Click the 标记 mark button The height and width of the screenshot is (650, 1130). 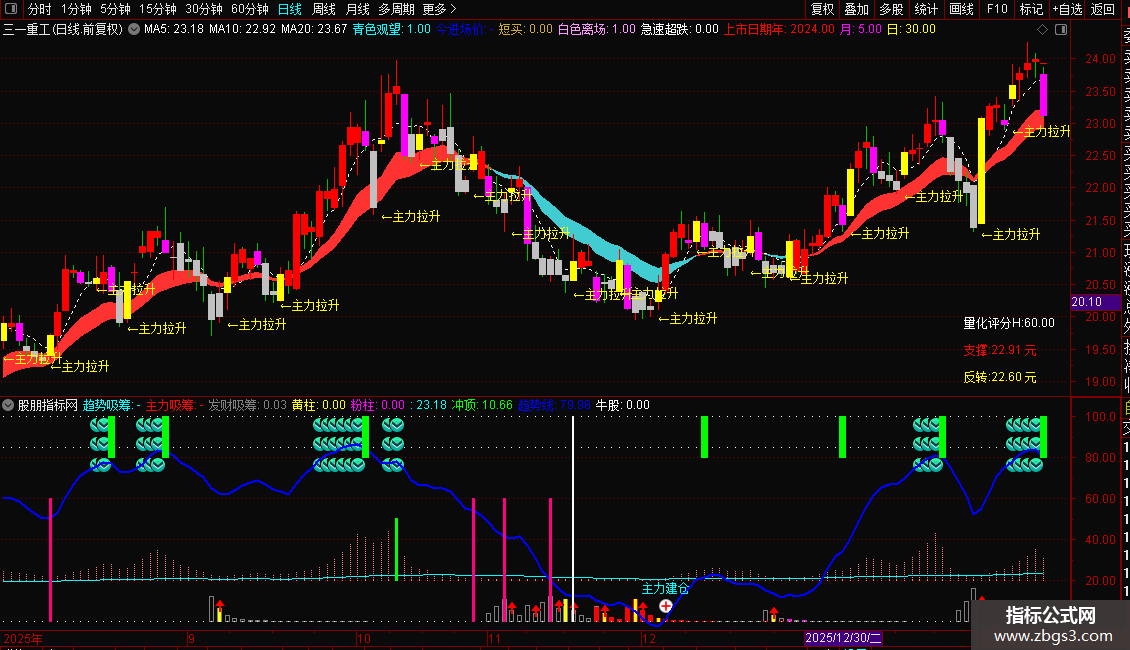point(1031,9)
